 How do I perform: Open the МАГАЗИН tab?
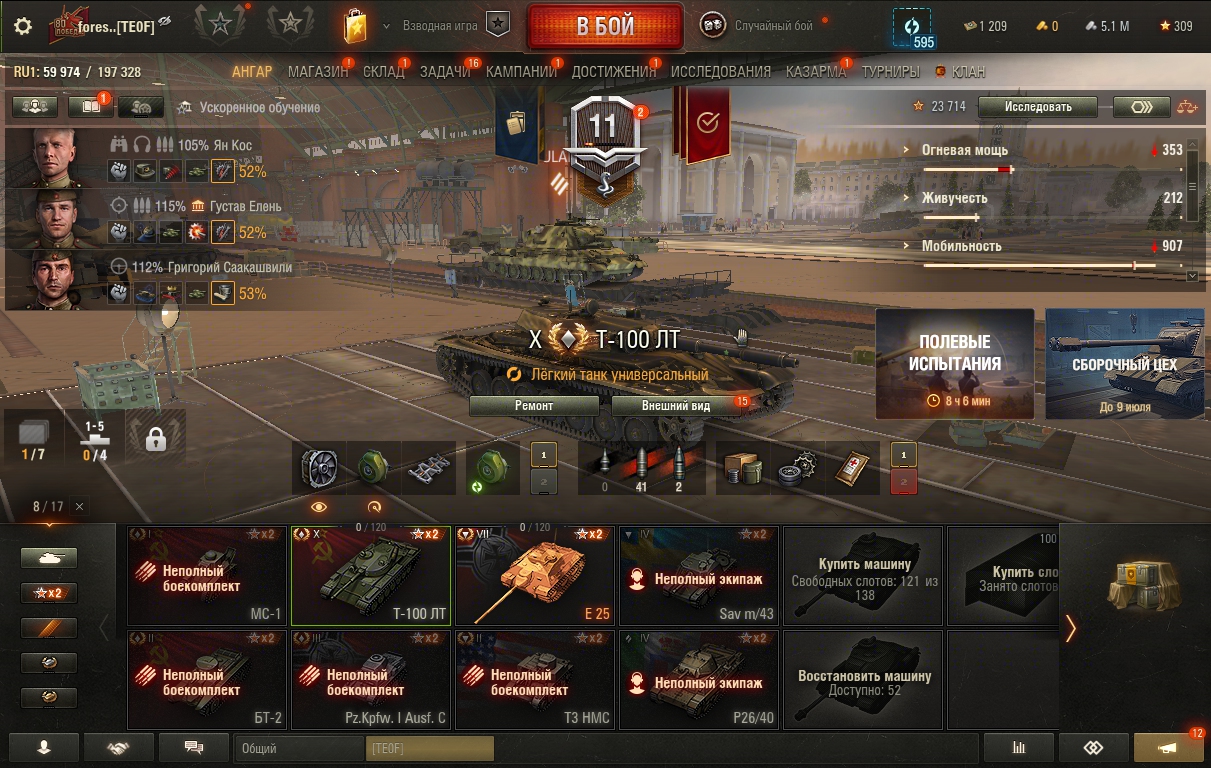pyautogui.click(x=318, y=72)
